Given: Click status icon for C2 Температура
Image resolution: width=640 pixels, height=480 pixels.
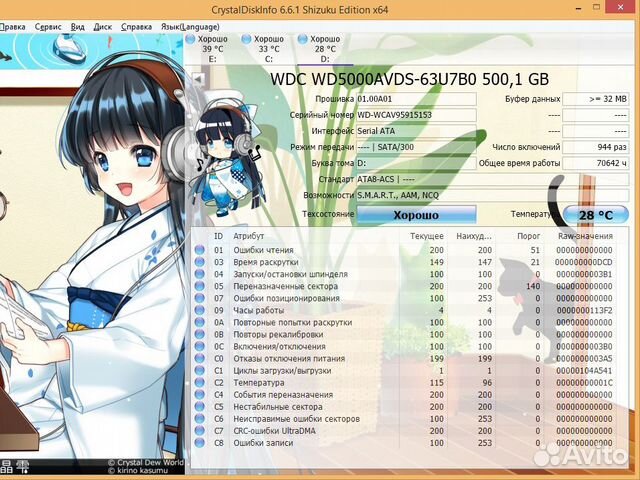Looking at the screenshot, I should 200,382.
